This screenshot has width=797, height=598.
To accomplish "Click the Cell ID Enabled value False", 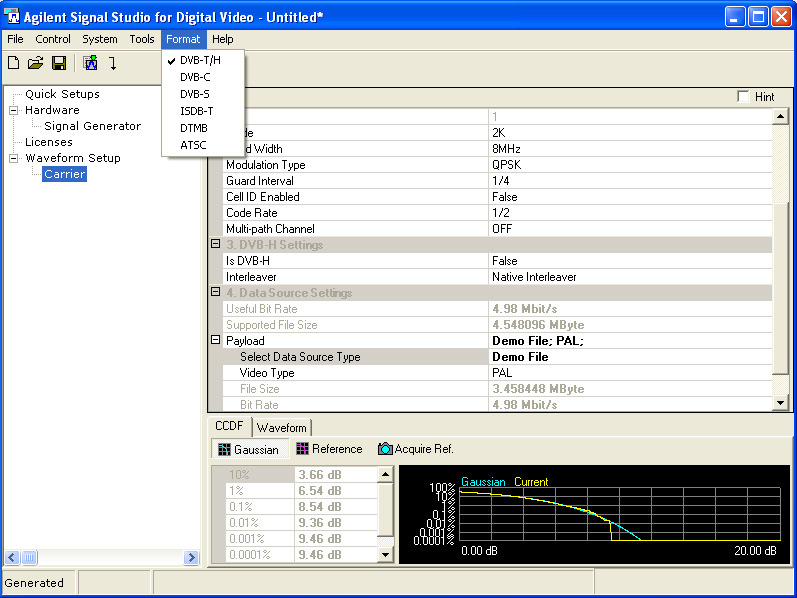I will coord(629,197).
